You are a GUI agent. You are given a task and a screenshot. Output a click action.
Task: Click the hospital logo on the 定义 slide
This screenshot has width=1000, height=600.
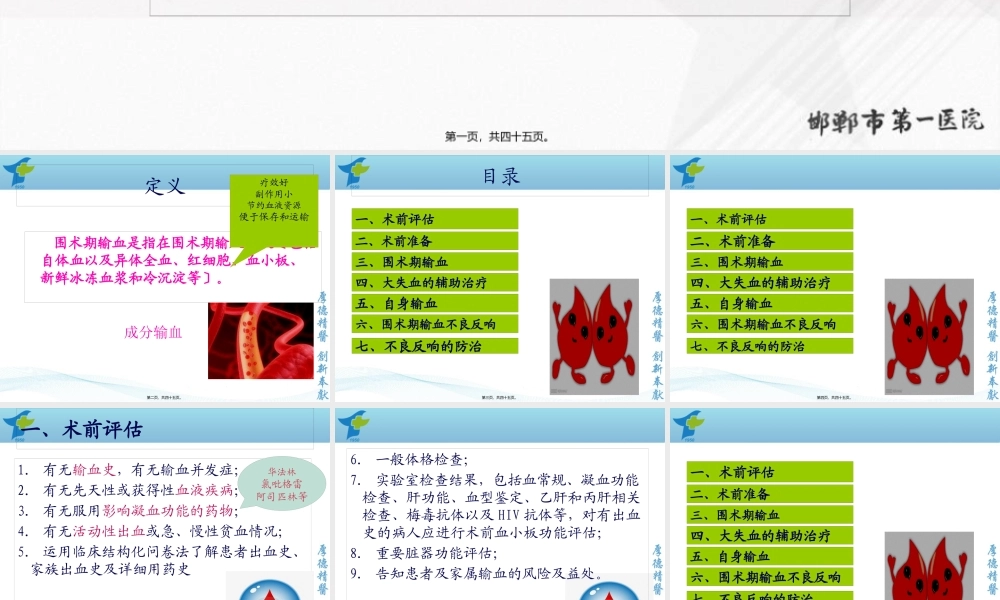[20, 170]
